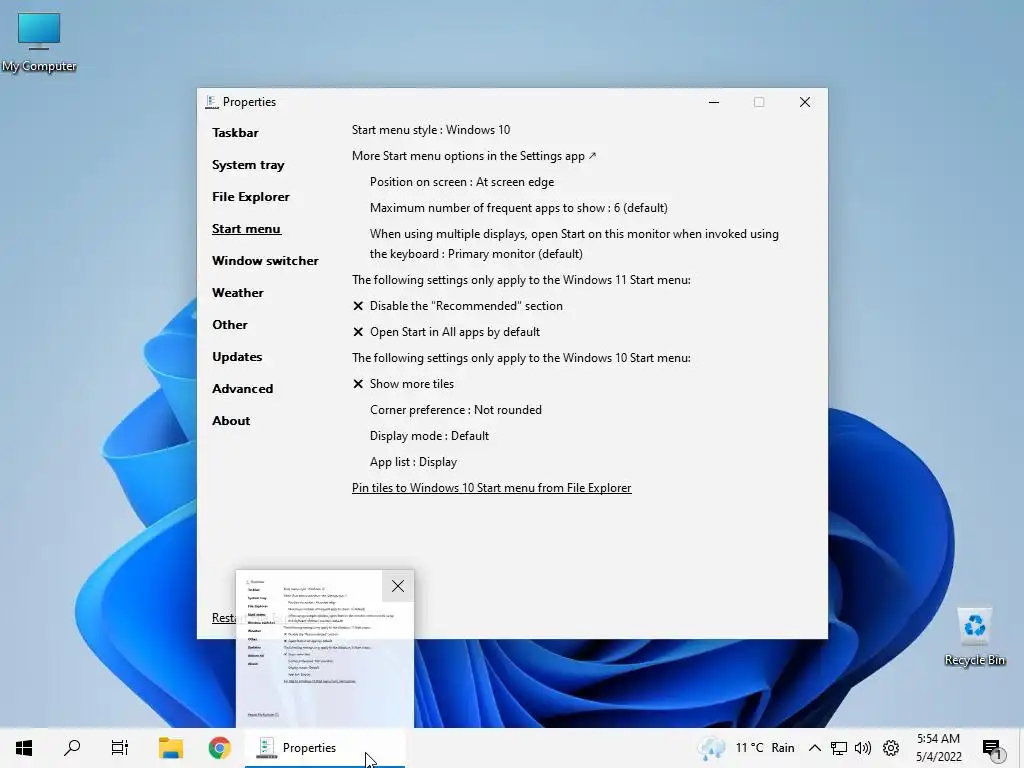Select My Computer desktop icon
This screenshot has height=768, width=1024.
[x=39, y=42]
